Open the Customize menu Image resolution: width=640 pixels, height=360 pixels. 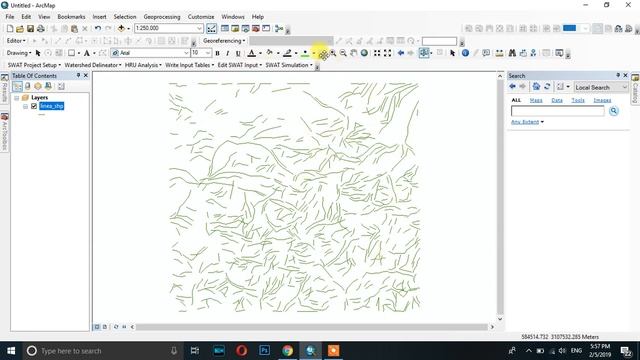click(x=201, y=17)
